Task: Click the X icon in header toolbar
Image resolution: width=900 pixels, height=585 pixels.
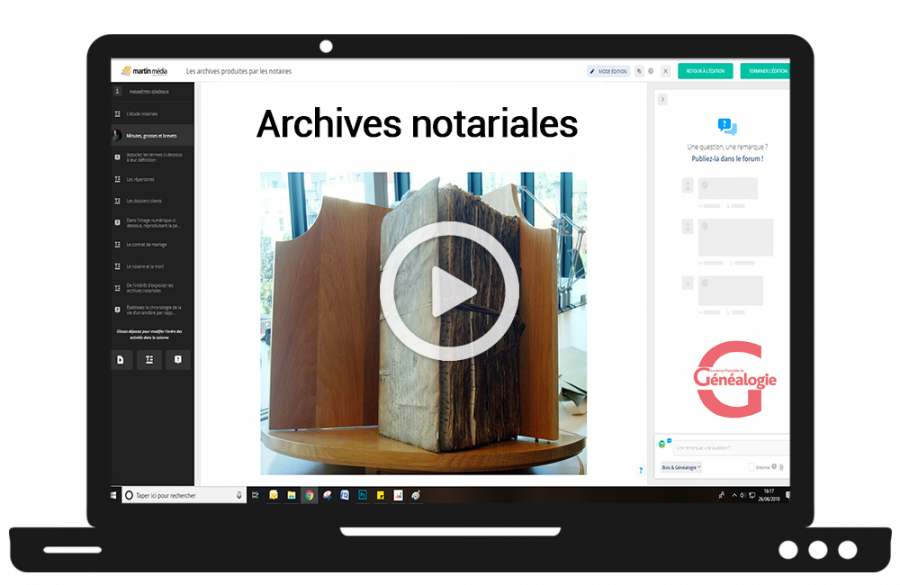Action: (666, 71)
